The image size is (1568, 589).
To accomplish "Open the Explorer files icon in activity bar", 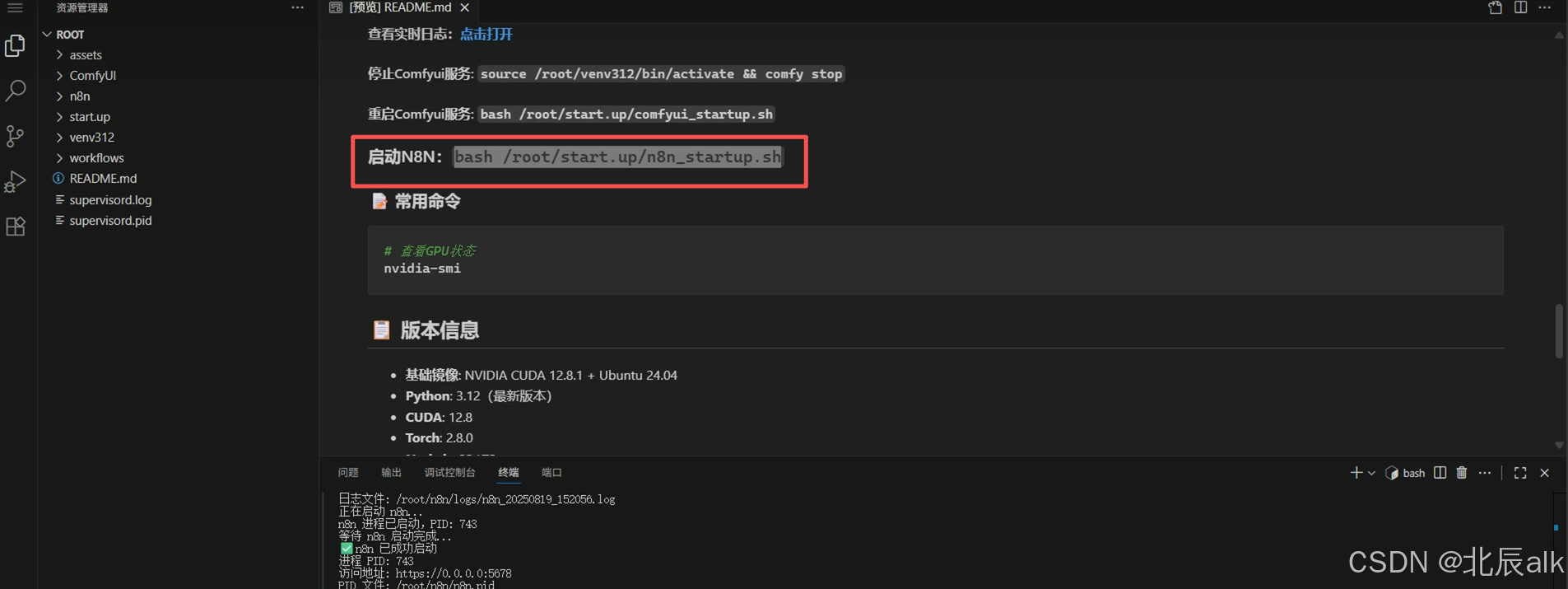I will pyautogui.click(x=15, y=45).
